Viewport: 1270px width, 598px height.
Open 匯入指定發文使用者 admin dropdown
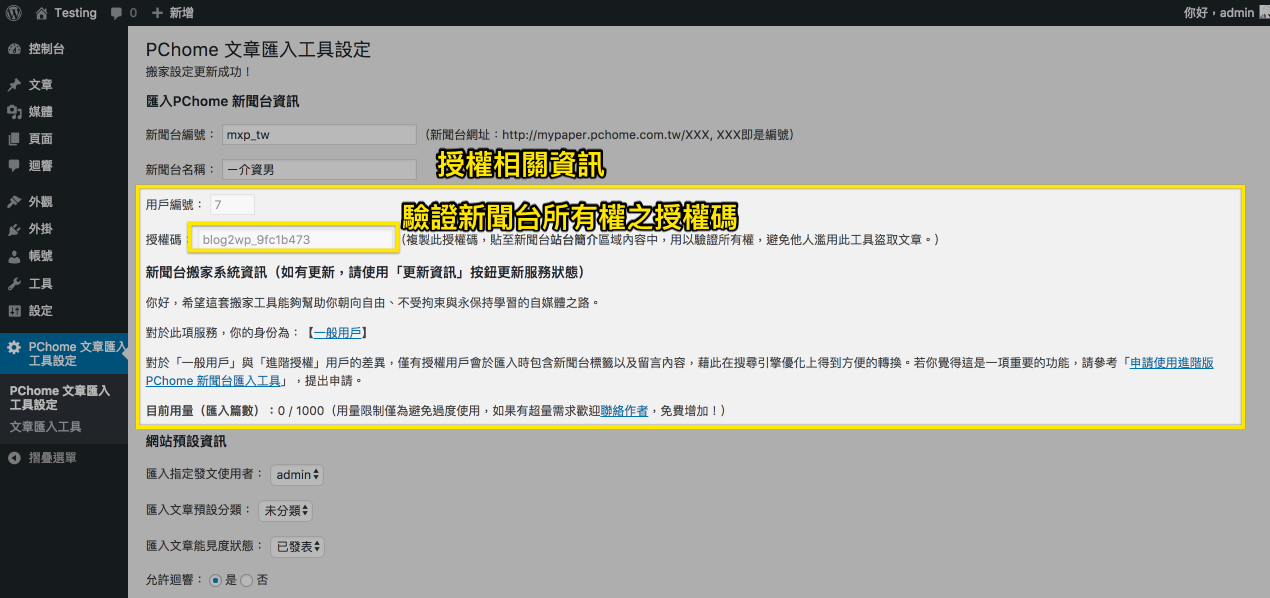pos(297,474)
